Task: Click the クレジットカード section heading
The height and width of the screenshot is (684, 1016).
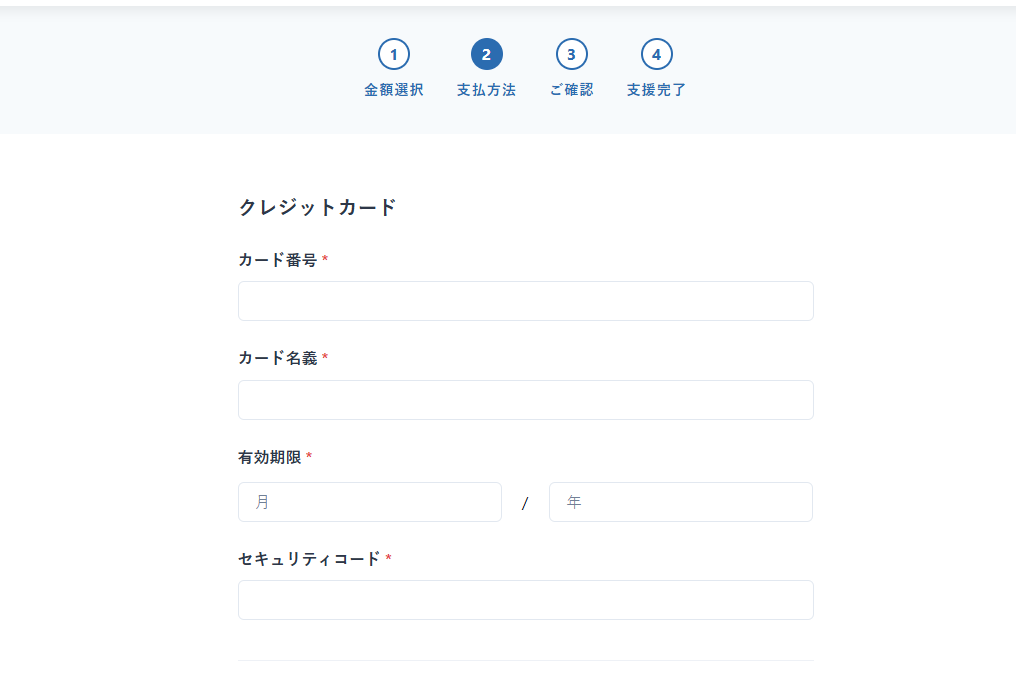Action: pos(317,207)
